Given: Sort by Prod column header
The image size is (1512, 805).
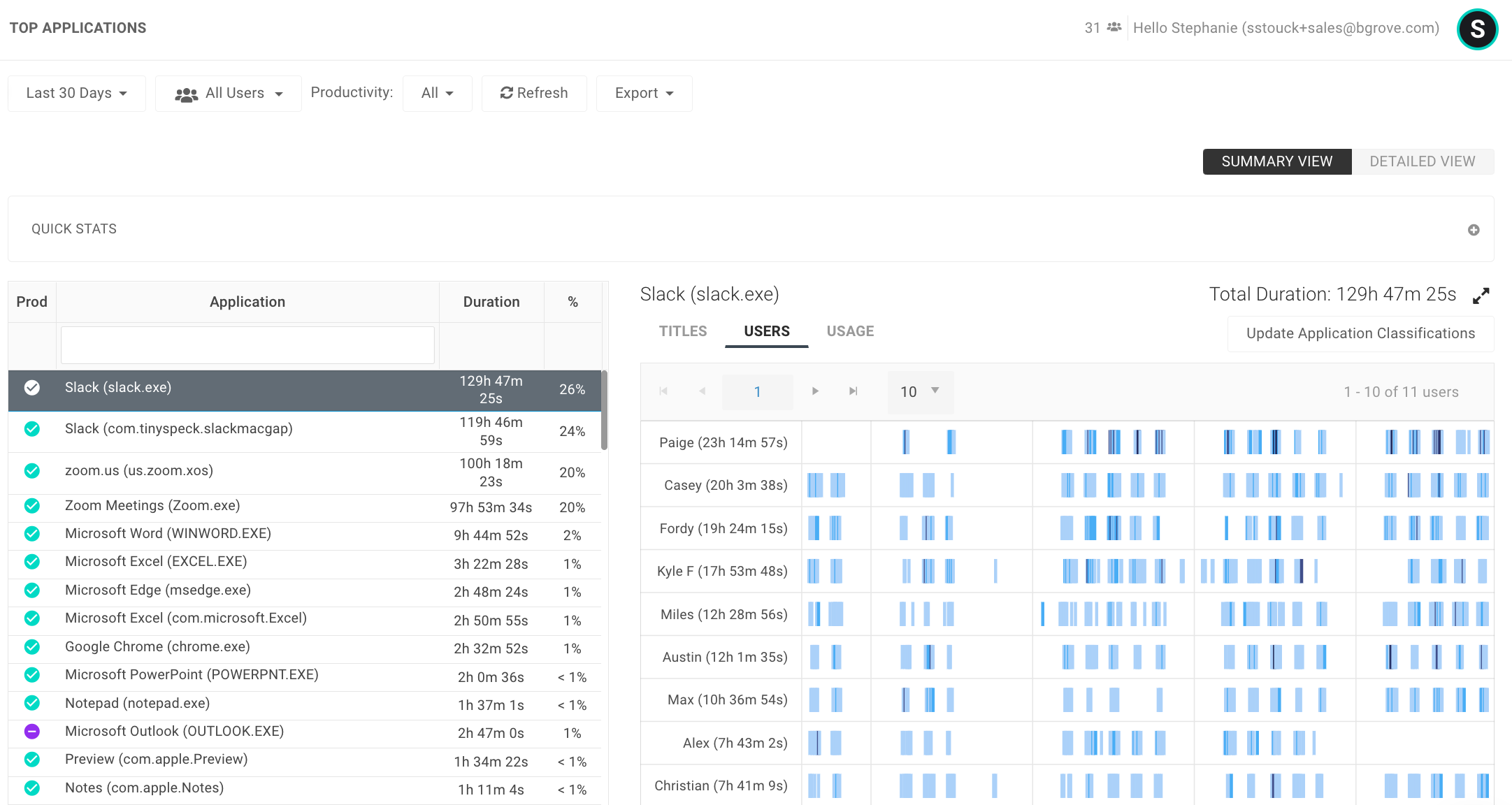Looking at the screenshot, I should tap(32, 302).
